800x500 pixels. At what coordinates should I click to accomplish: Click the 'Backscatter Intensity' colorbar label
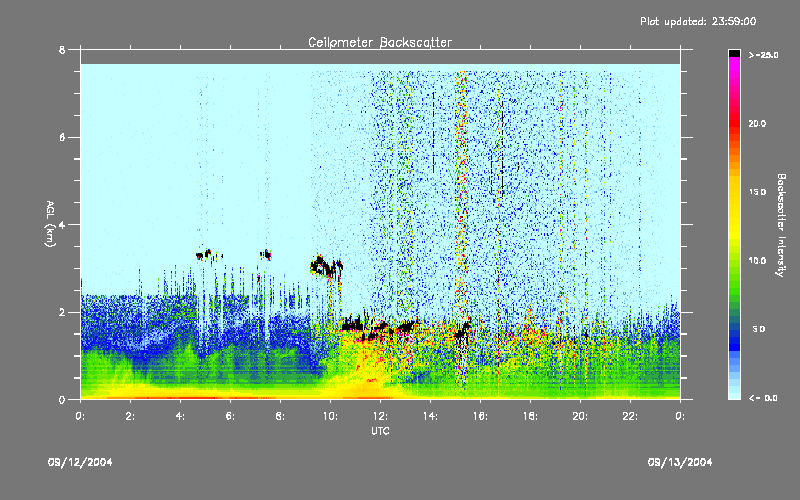coord(781,225)
